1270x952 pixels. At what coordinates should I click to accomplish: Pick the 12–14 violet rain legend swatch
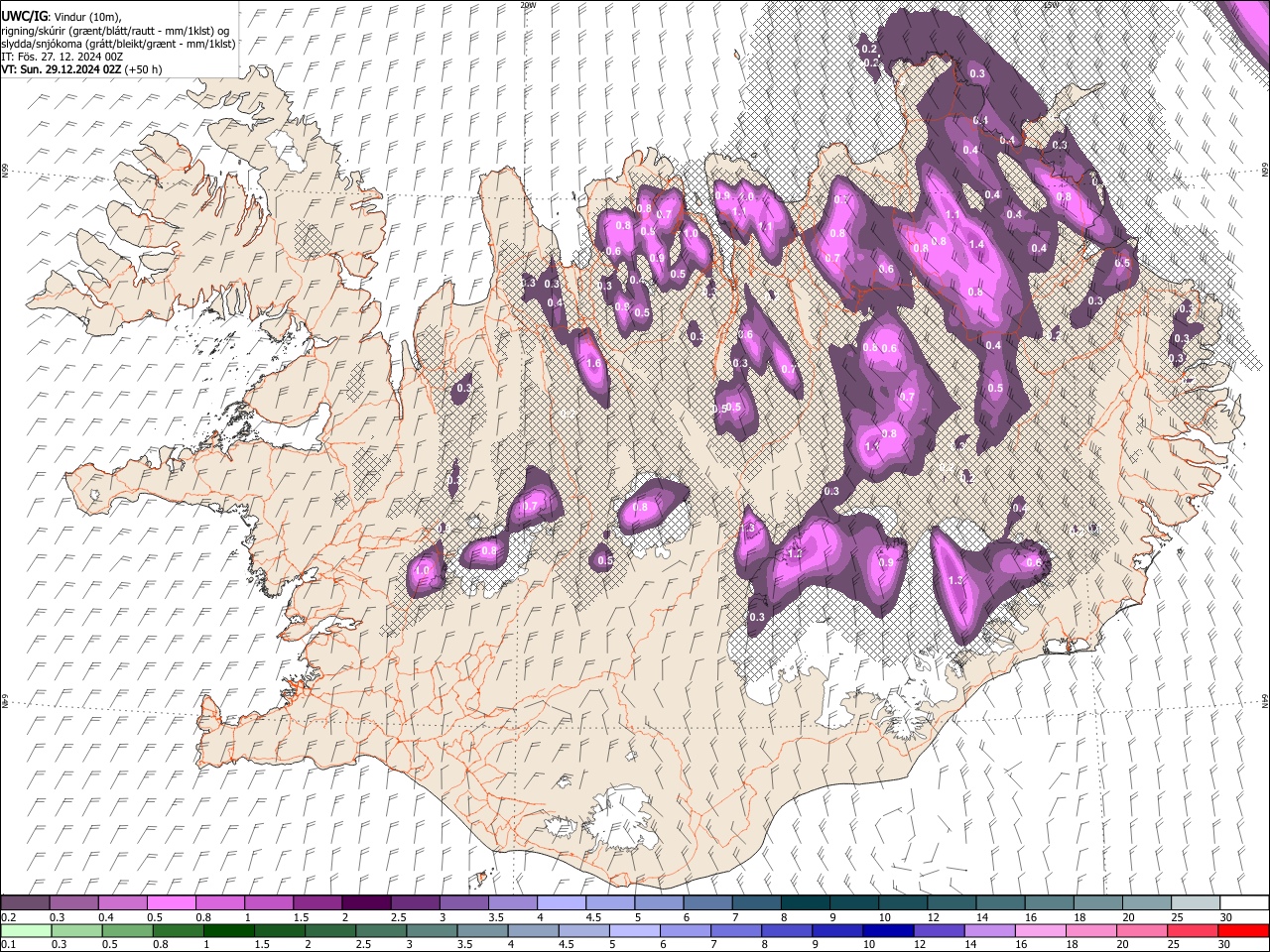point(938,930)
